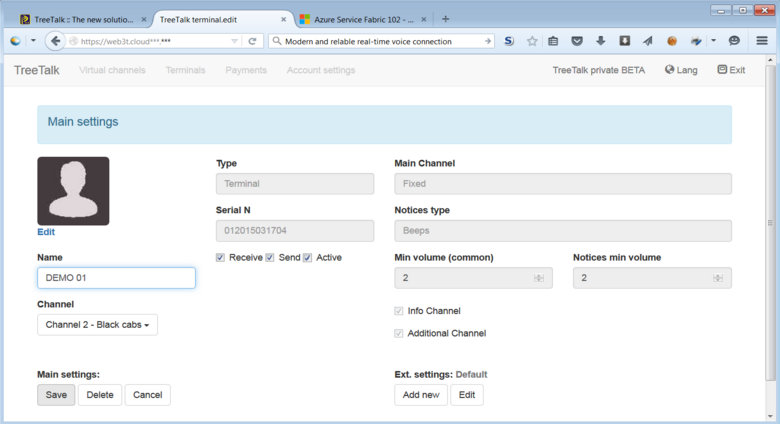Close the Azure Service Fabric tab

point(423,19)
